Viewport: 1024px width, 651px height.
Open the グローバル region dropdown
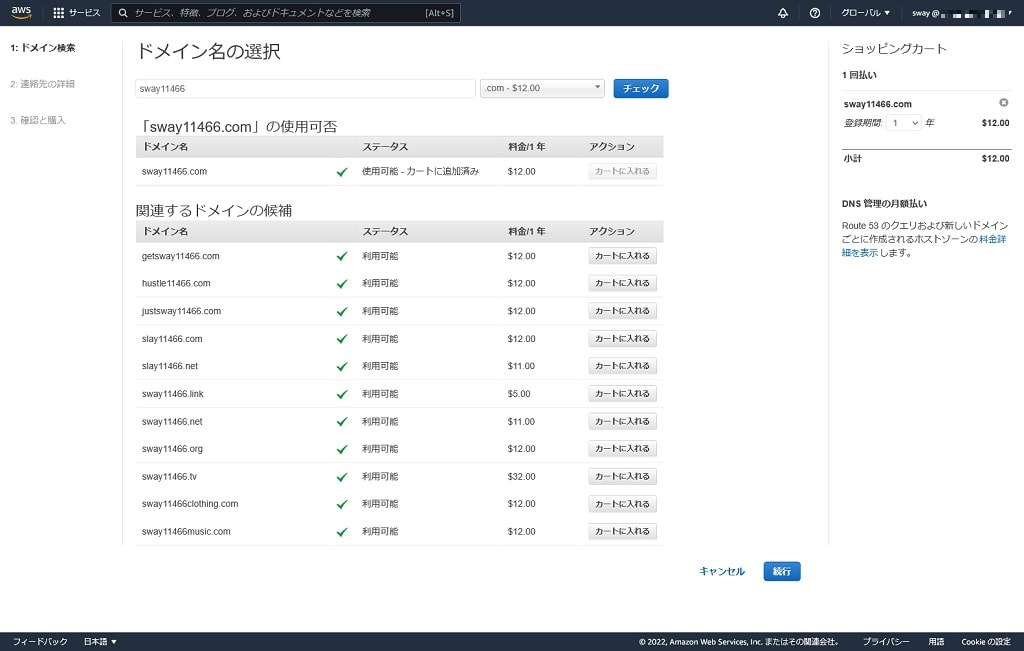[x=865, y=12]
